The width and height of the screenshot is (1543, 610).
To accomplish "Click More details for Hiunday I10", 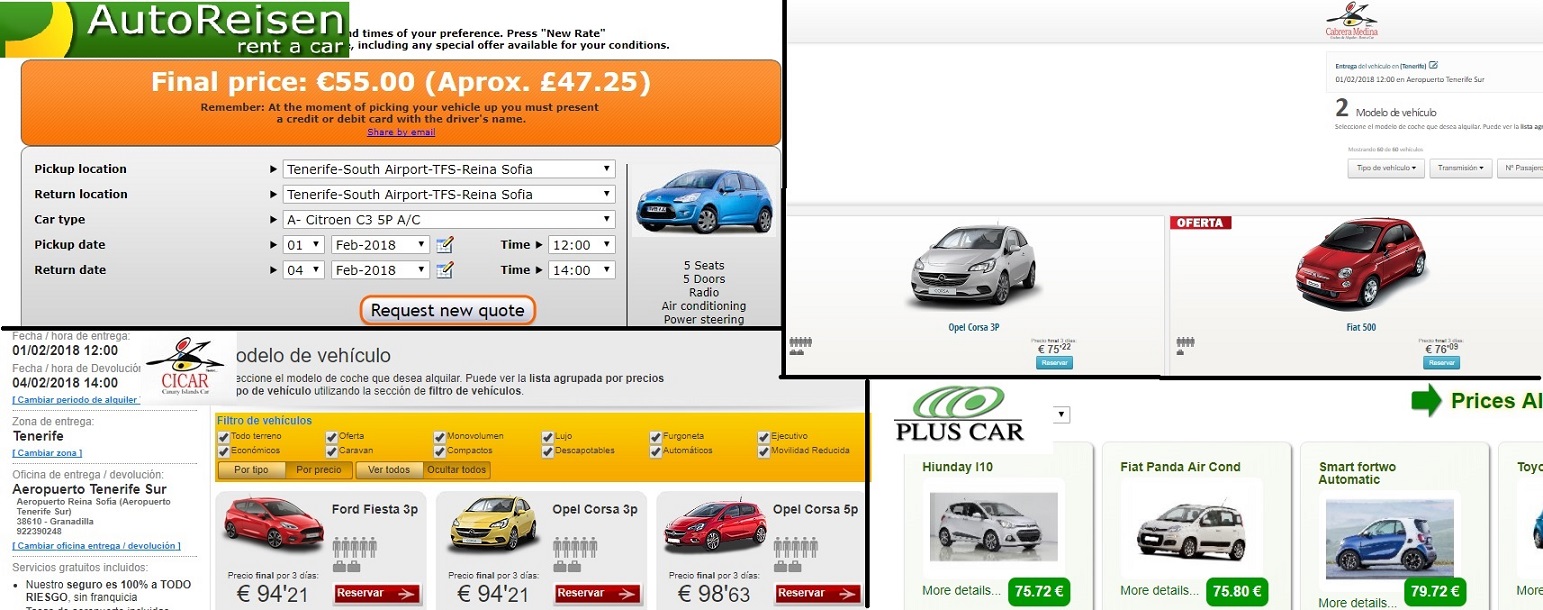I will 961,591.
